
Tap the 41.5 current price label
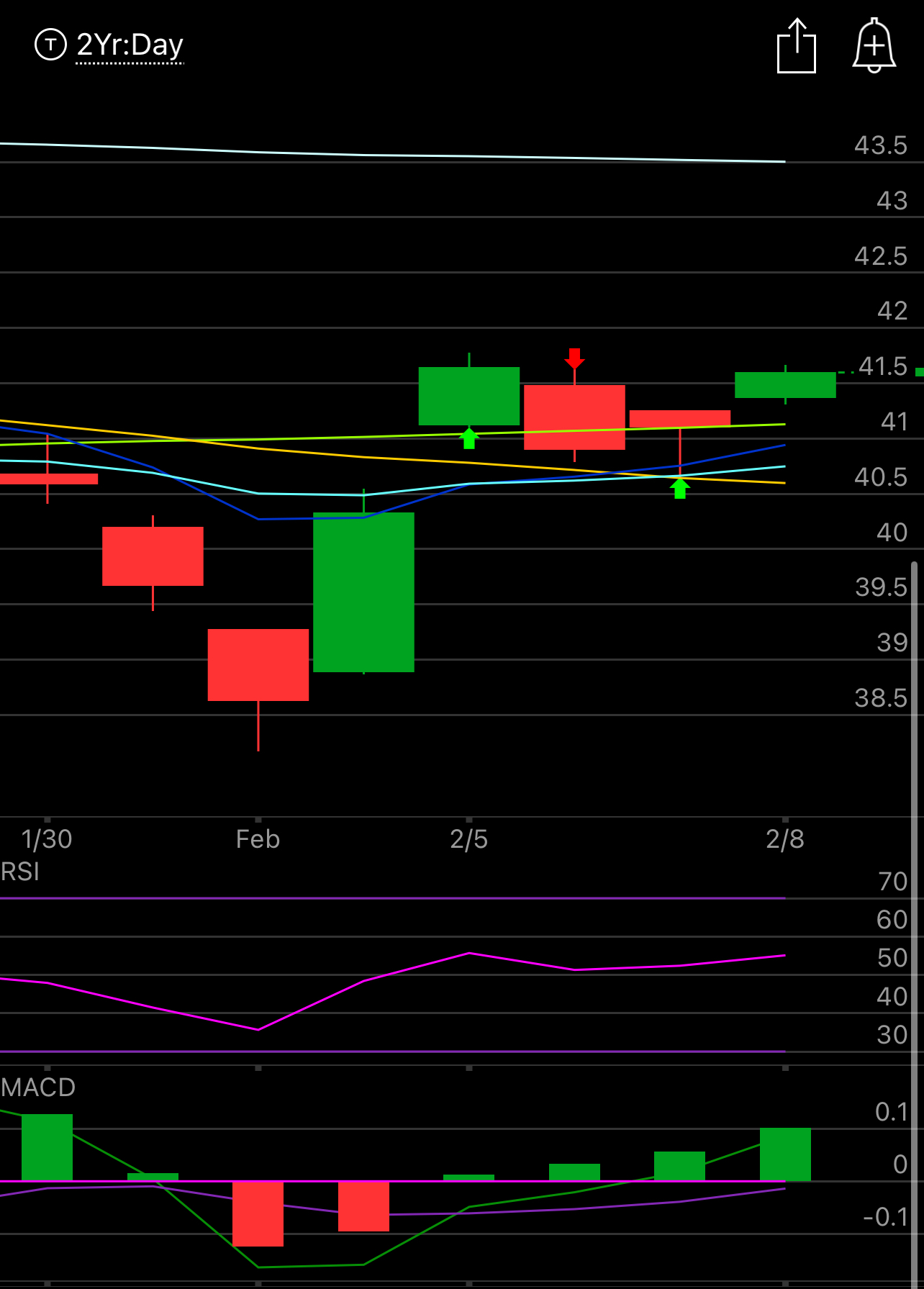click(883, 366)
